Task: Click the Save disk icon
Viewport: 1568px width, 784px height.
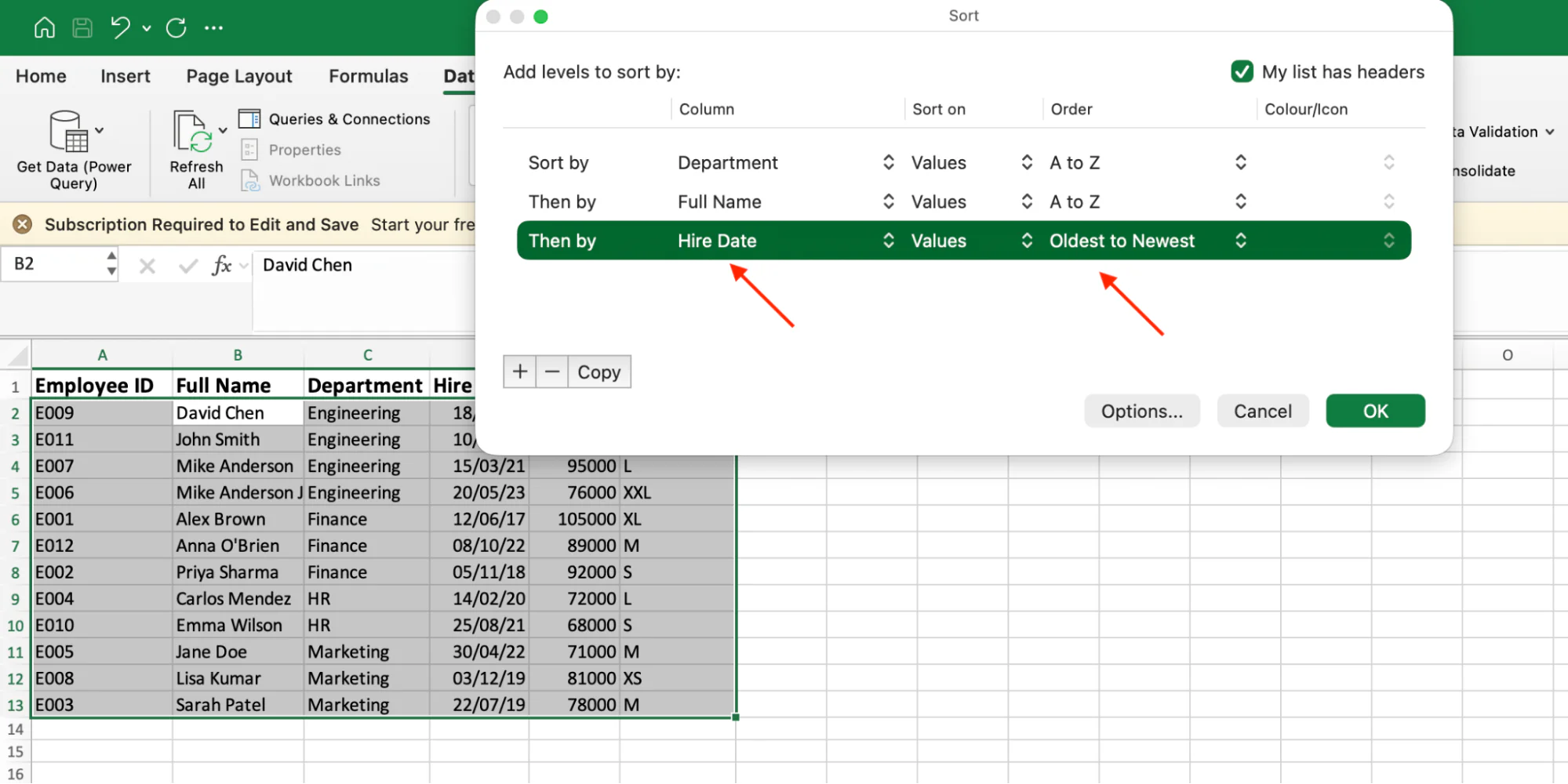Action: point(82,28)
